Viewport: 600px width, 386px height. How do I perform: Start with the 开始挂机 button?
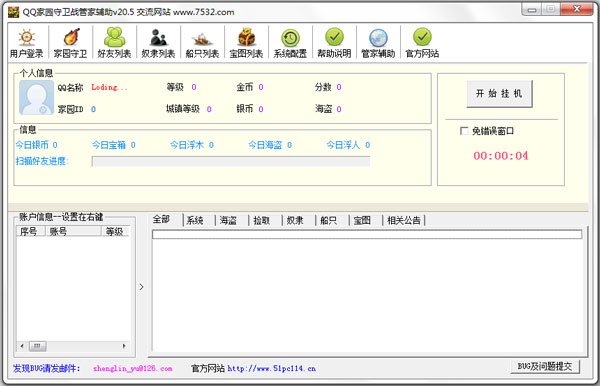point(499,93)
